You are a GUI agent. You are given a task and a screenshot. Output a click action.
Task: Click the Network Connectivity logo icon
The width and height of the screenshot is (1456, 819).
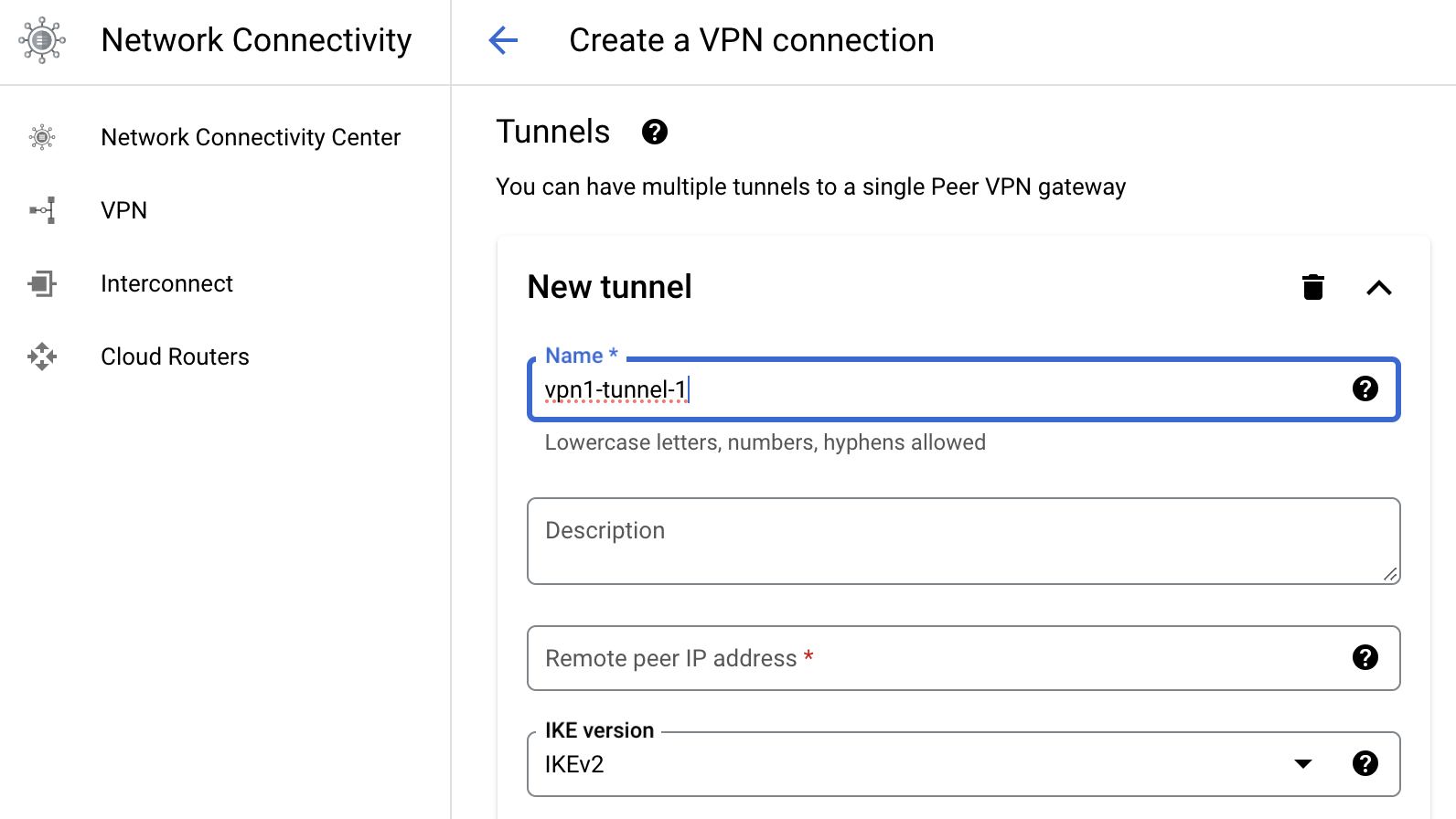(42, 40)
